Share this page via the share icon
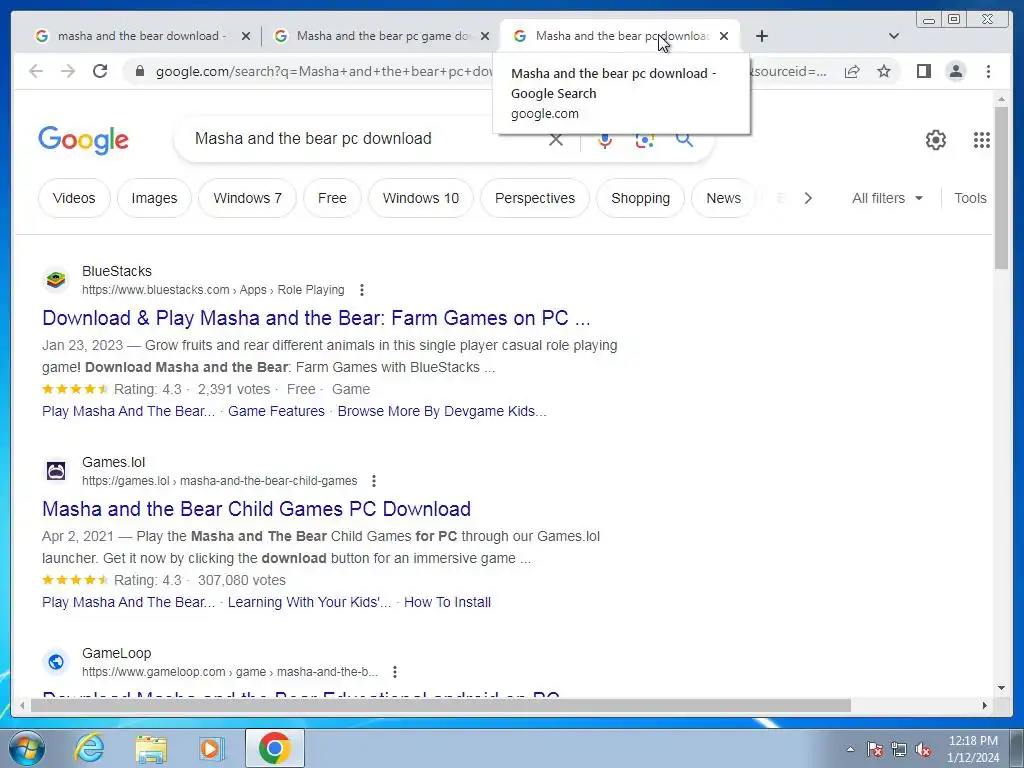The image size is (1024, 768). 852,71
